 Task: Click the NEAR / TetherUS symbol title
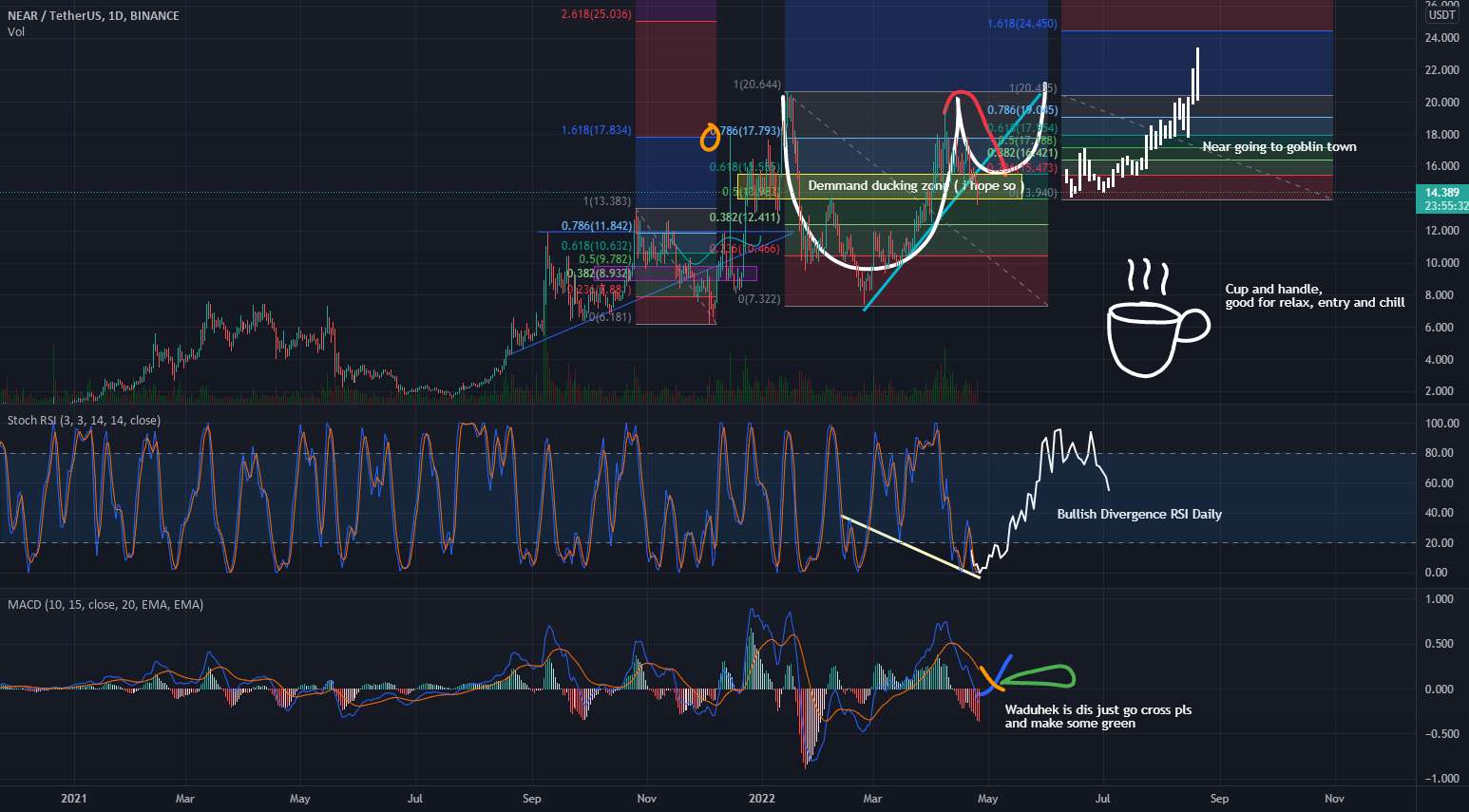(93, 15)
